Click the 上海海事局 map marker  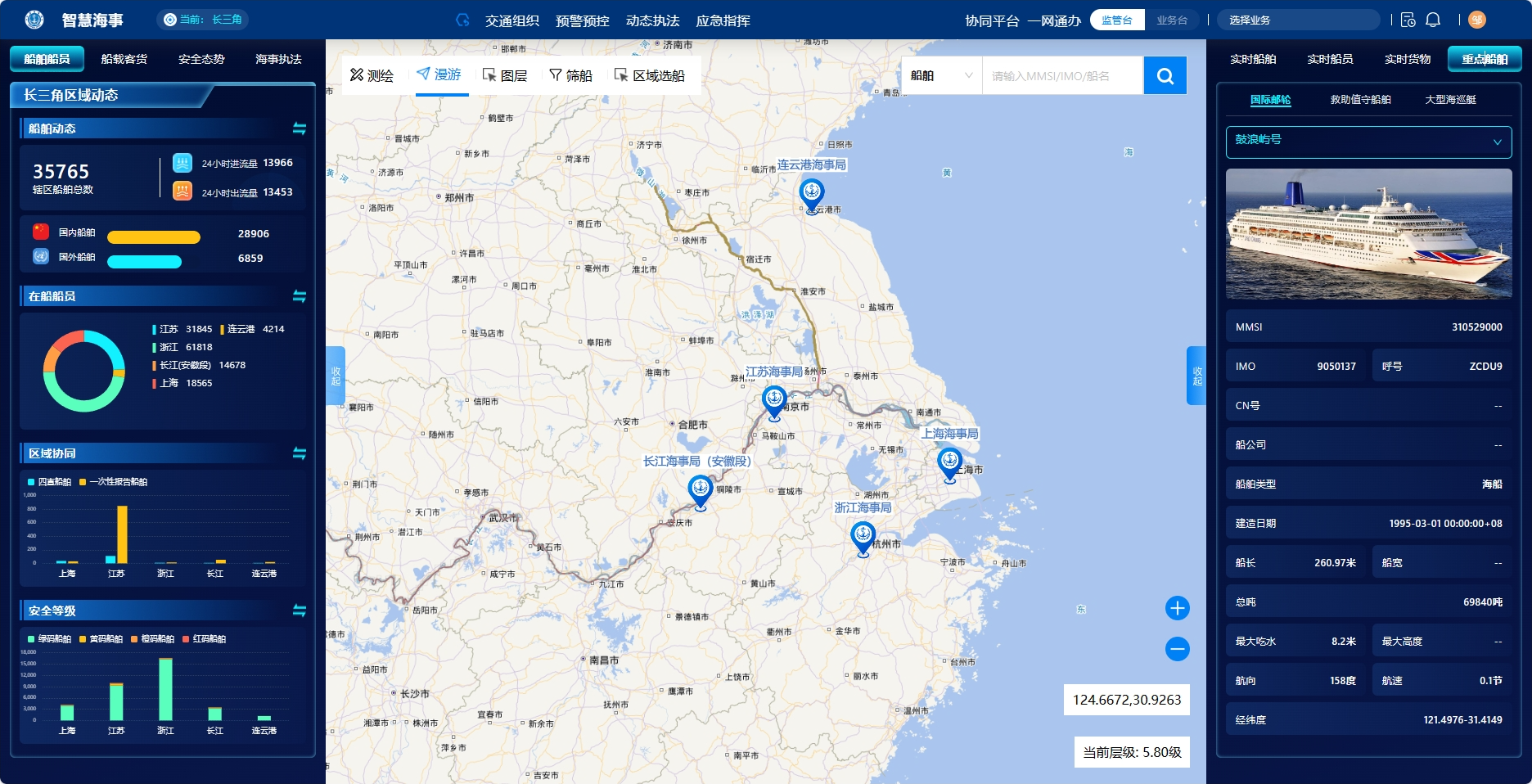(x=949, y=466)
